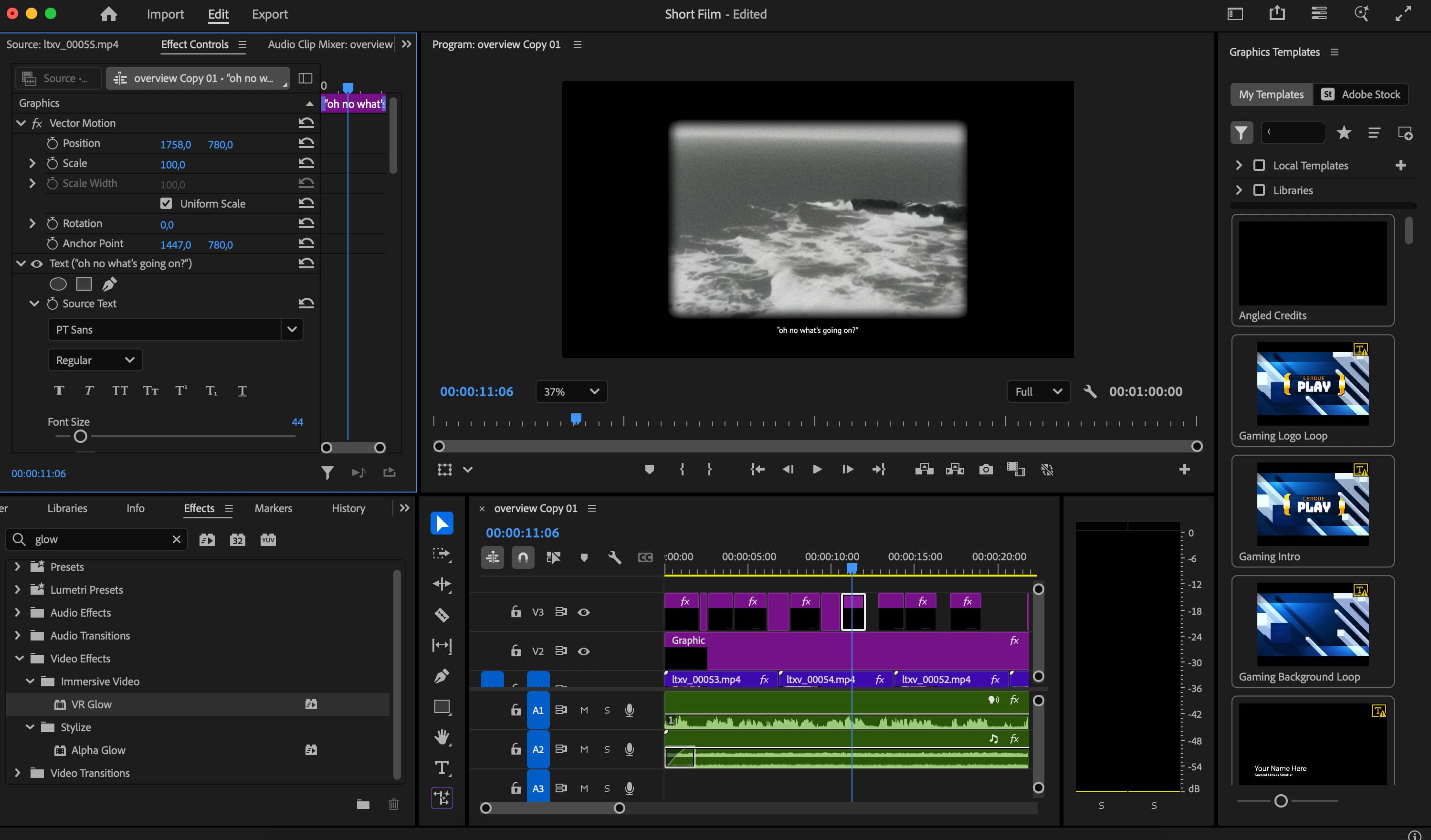
Task: Select the Type tool
Action: pos(442,767)
